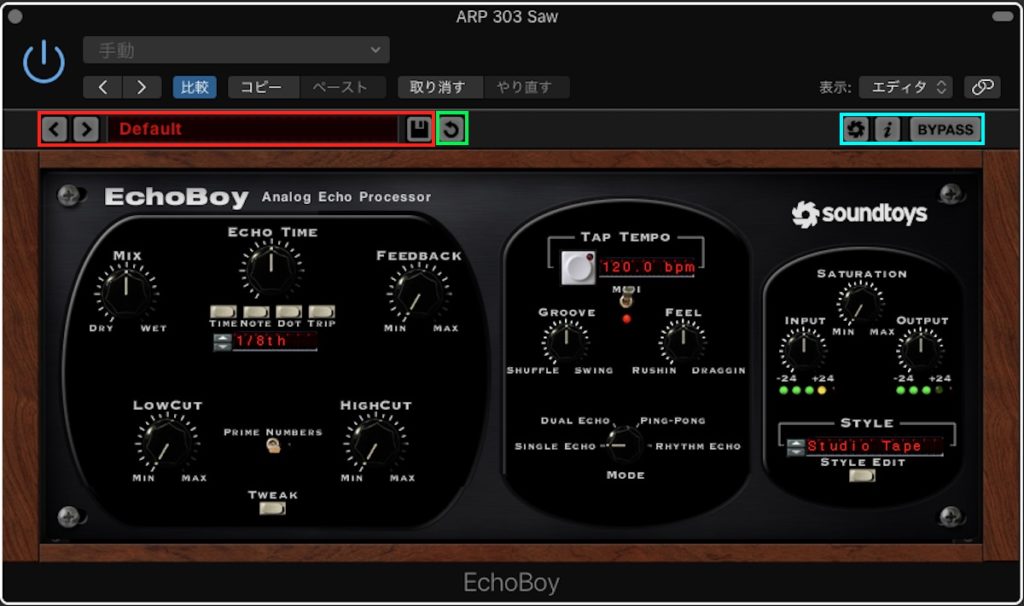
Task: Click the revert arrow icon next to the preset
Action: click(452, 128)
